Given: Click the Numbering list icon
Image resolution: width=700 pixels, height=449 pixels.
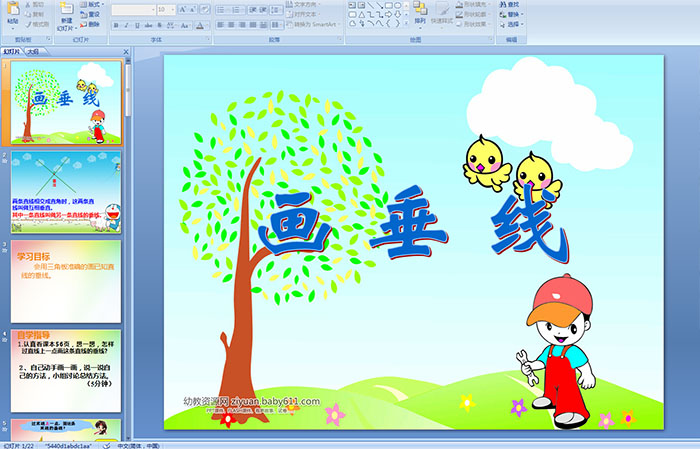Looking at the screenshot, I should [x=236, y=10].
